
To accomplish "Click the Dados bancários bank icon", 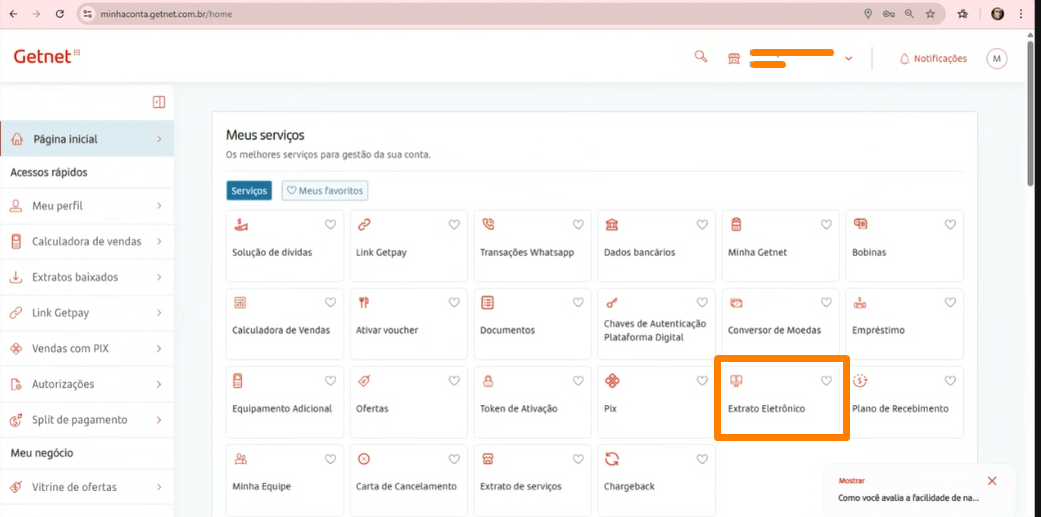I will tap(612, 224).
